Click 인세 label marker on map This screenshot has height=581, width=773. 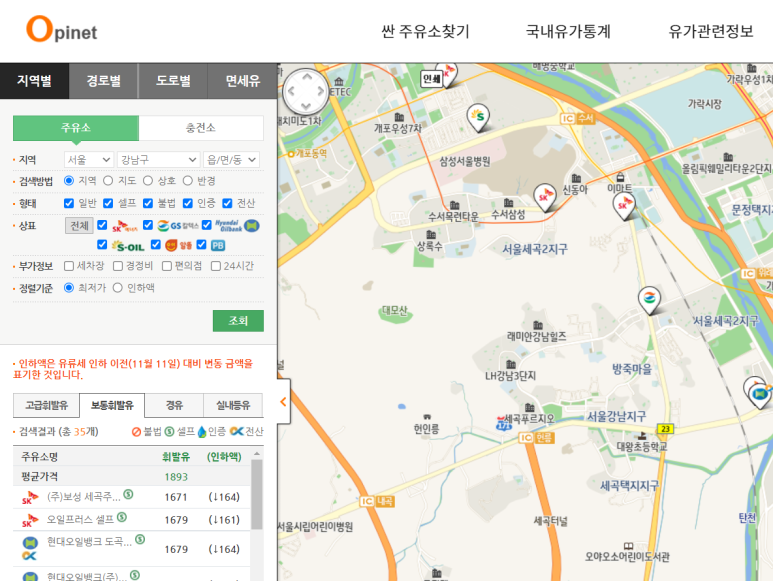click(431, 78)
